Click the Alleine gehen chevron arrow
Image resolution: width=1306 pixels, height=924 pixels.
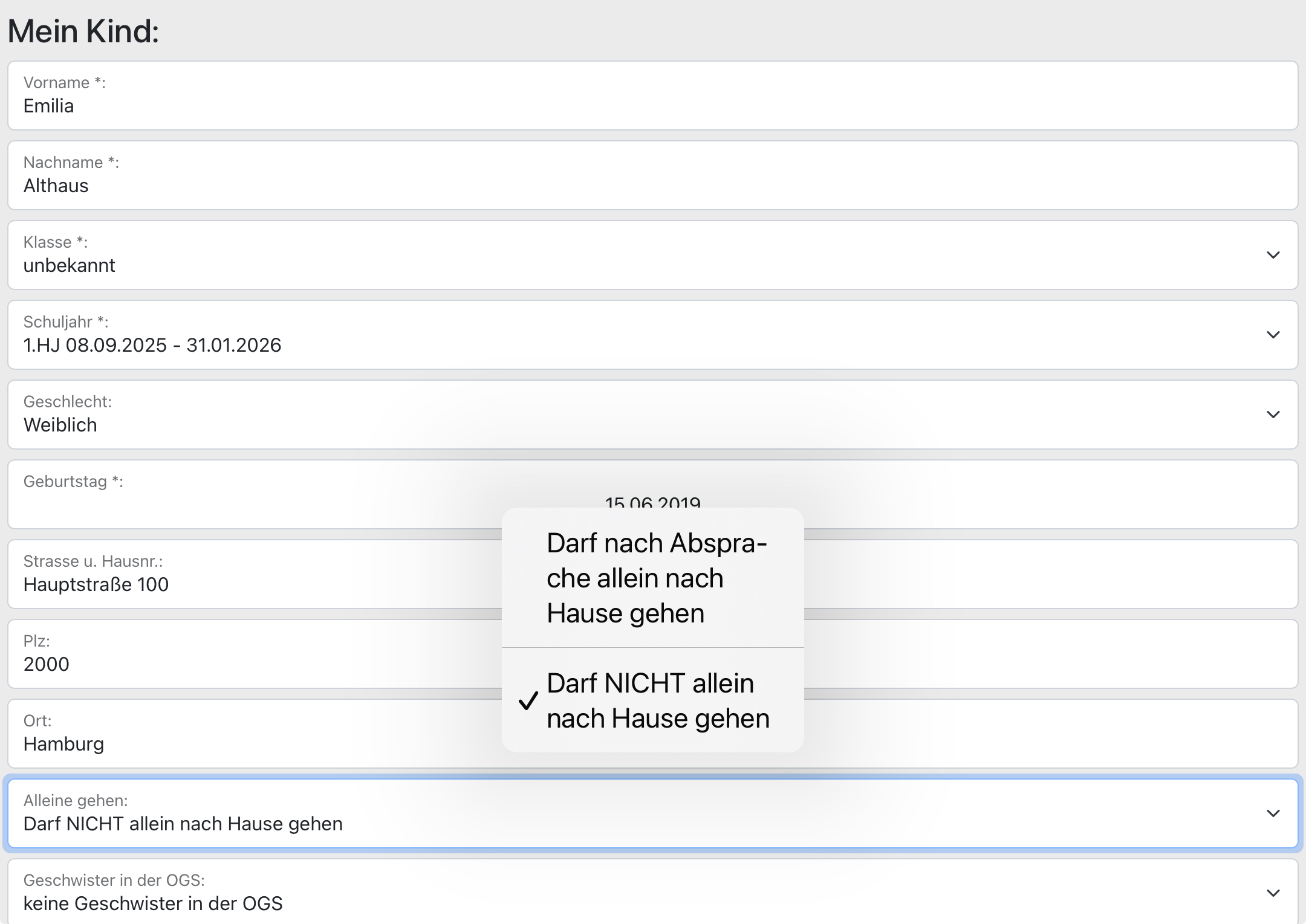click(x=1273, y=813)
